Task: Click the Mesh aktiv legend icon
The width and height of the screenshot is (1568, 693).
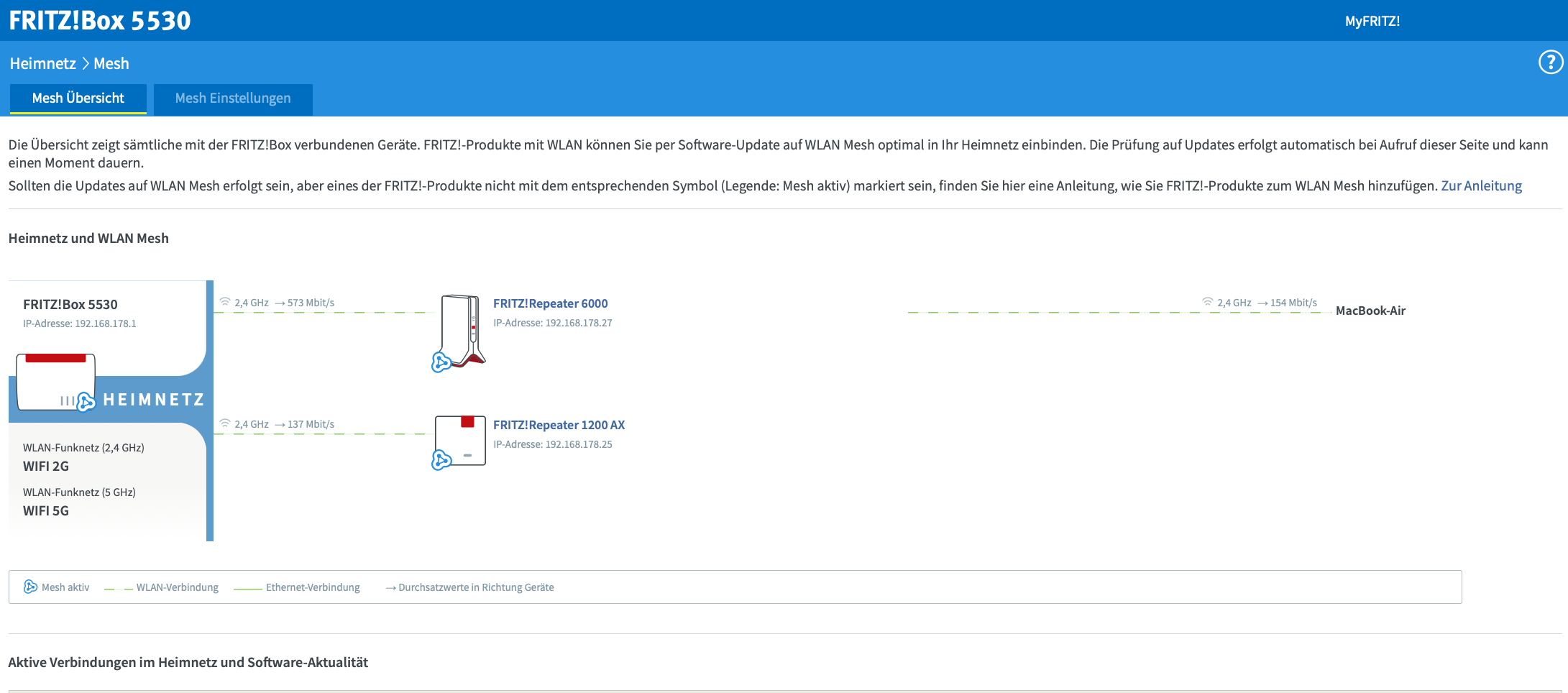Action: [30, 587]
